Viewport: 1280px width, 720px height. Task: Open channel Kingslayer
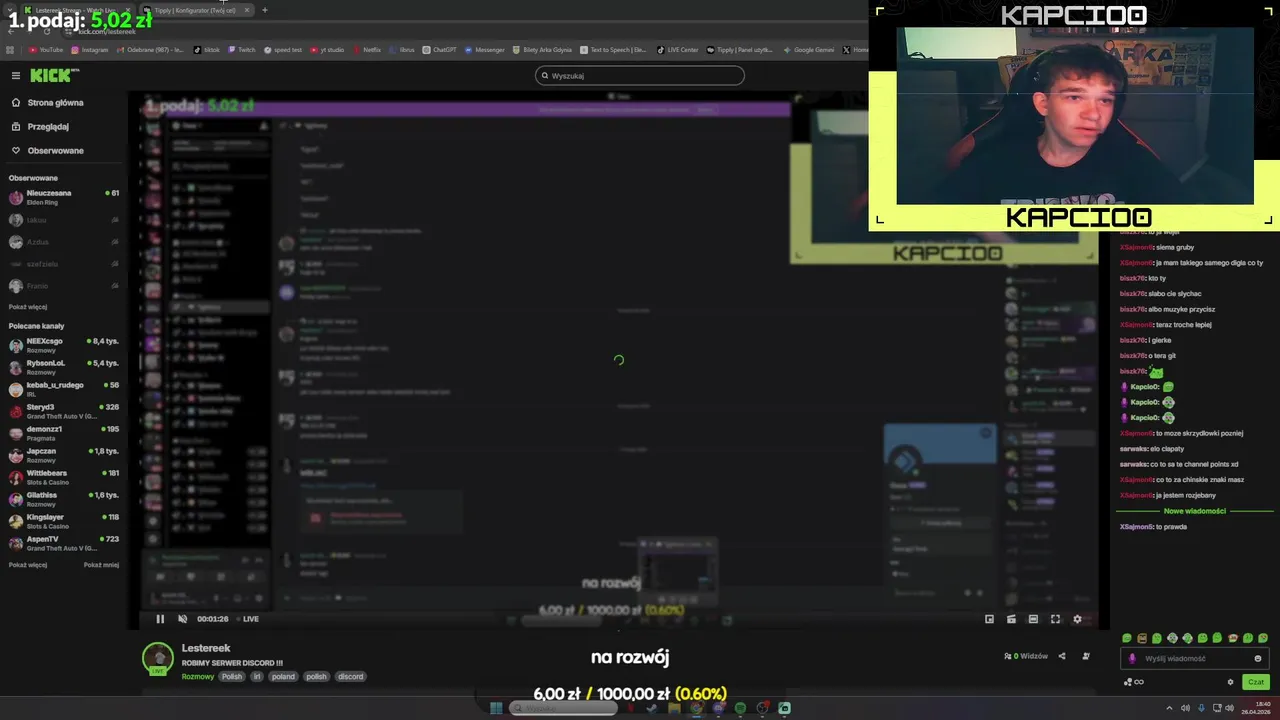click(x=63, y=521)
